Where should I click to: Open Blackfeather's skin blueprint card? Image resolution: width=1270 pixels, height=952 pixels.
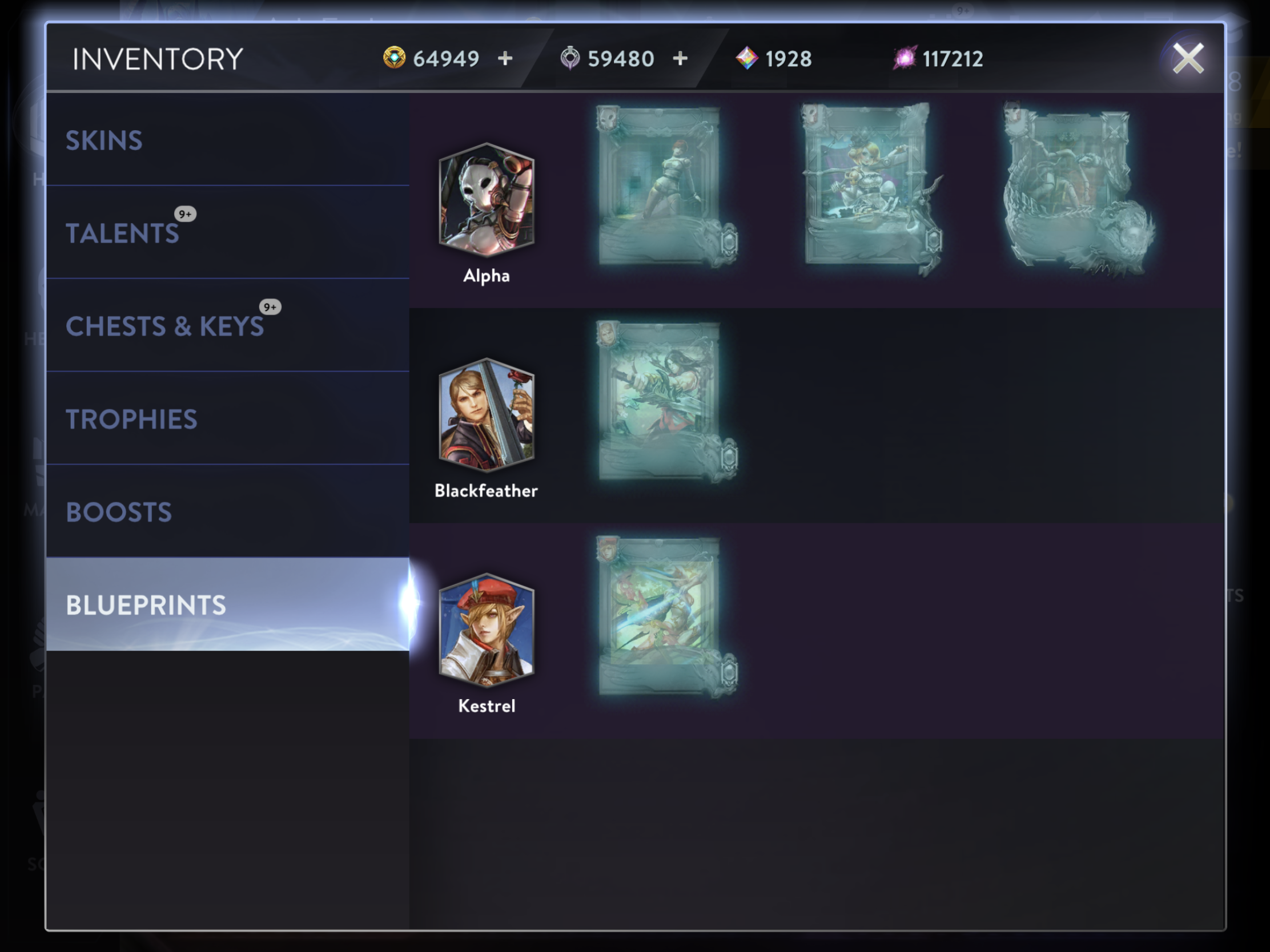[666, 402]
